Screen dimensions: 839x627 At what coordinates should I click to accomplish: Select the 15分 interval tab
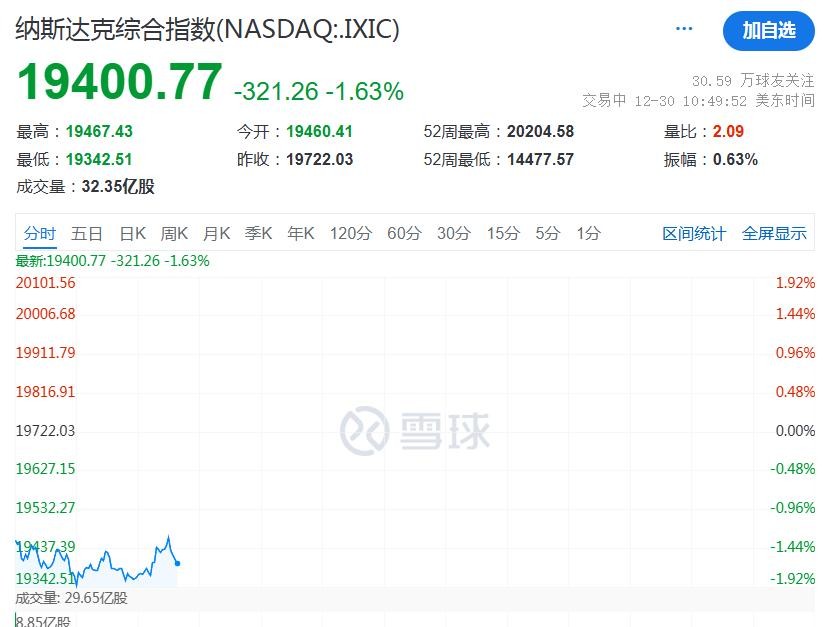[x=503, y=233]
